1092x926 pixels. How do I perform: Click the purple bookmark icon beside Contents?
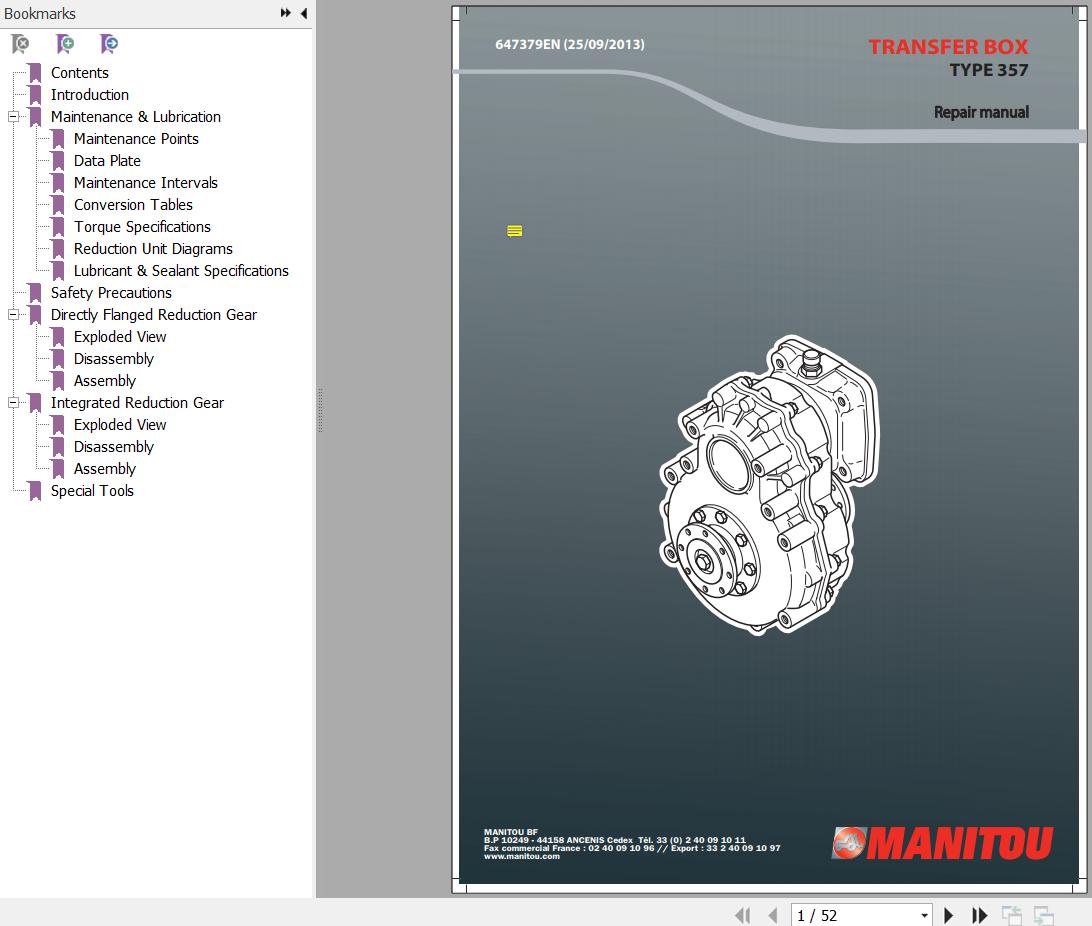tap(35, 73)
